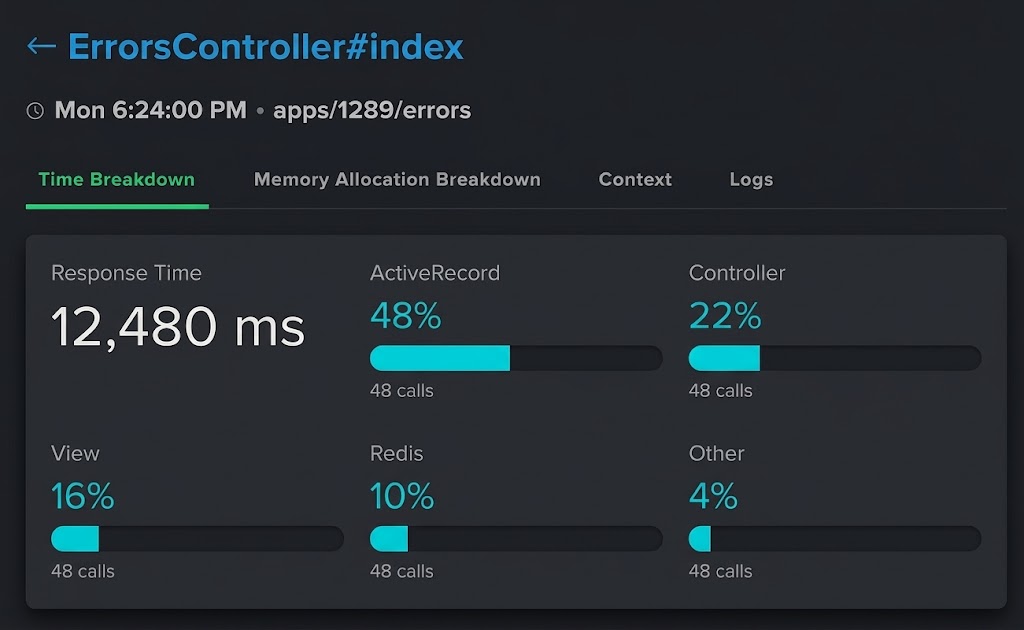Open the ErrorsController#index title link
Screen dimensions: 1024x630
(266, 46)
